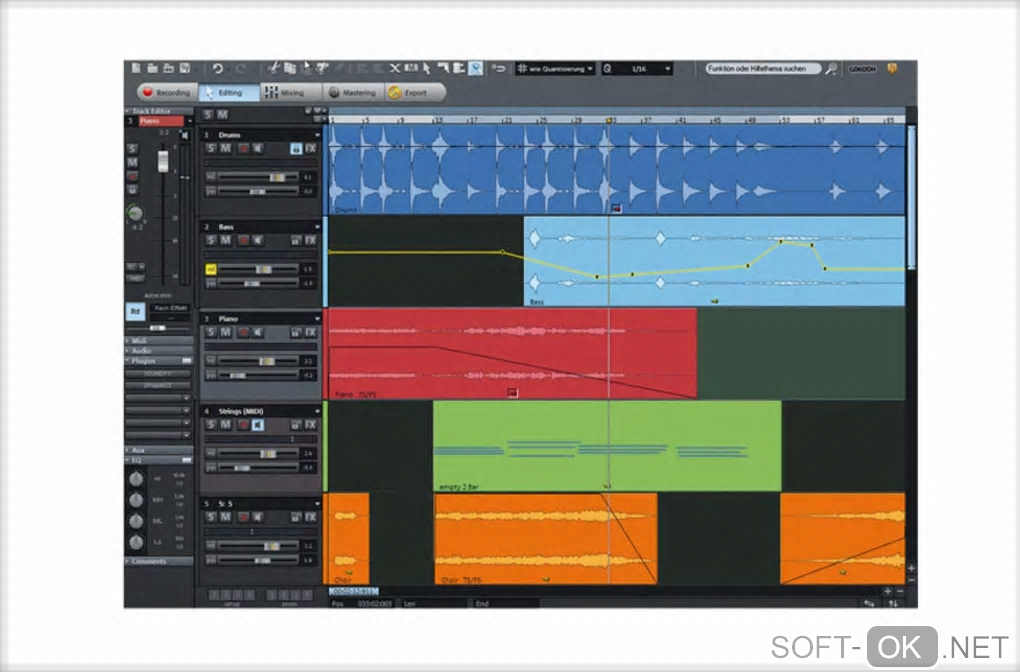Click the red object marker on Piano clip
The height and width of the screenshot is (672, 1020).
click(513, 392)
